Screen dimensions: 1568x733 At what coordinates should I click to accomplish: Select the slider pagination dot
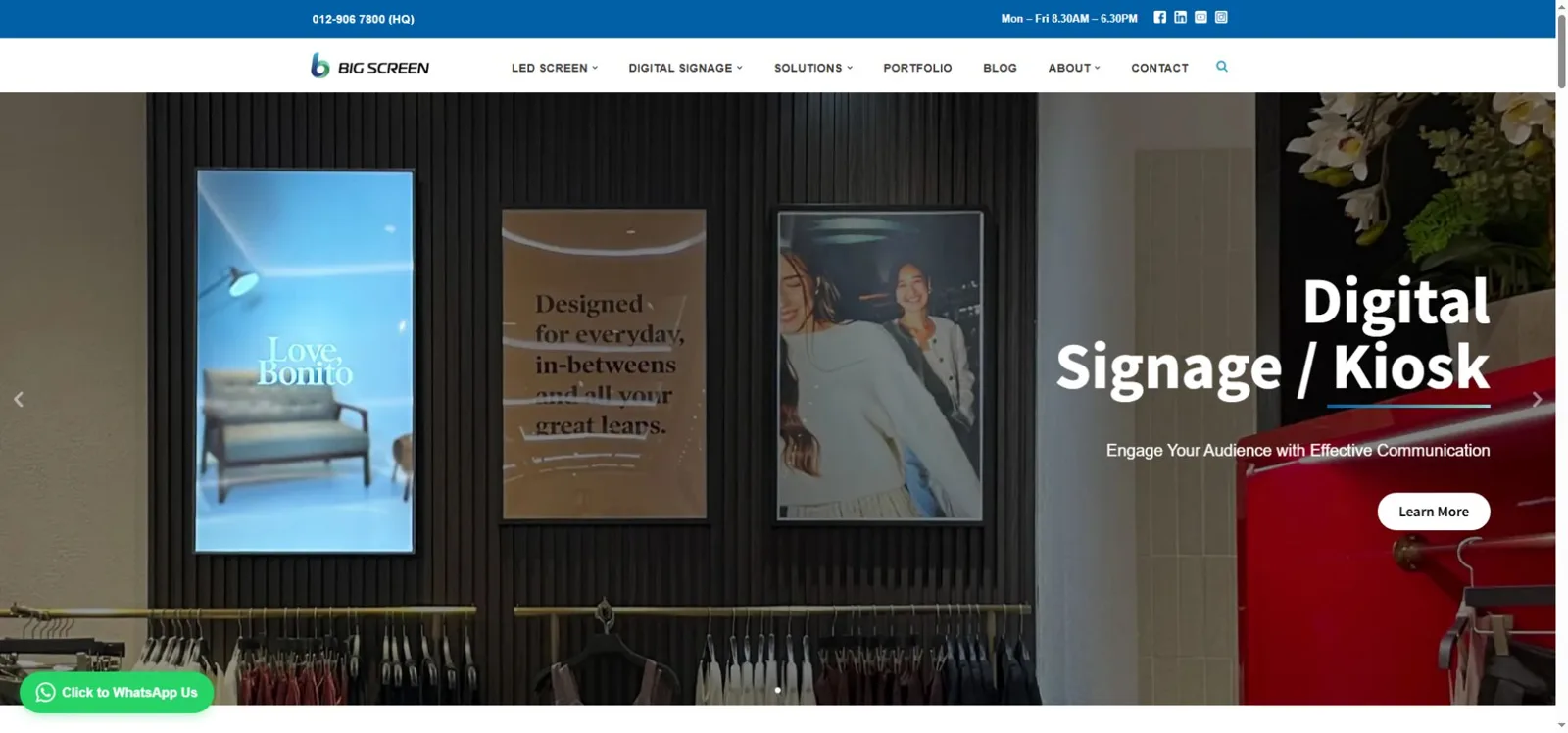point(778,690)
